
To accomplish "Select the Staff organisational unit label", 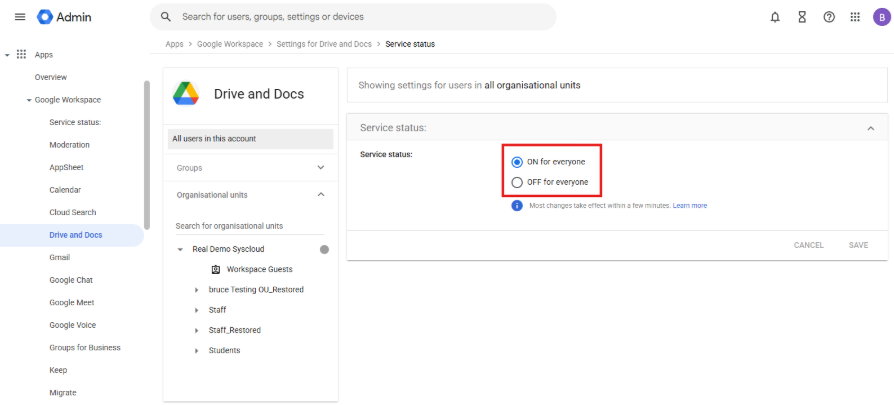I will point(217,310).
